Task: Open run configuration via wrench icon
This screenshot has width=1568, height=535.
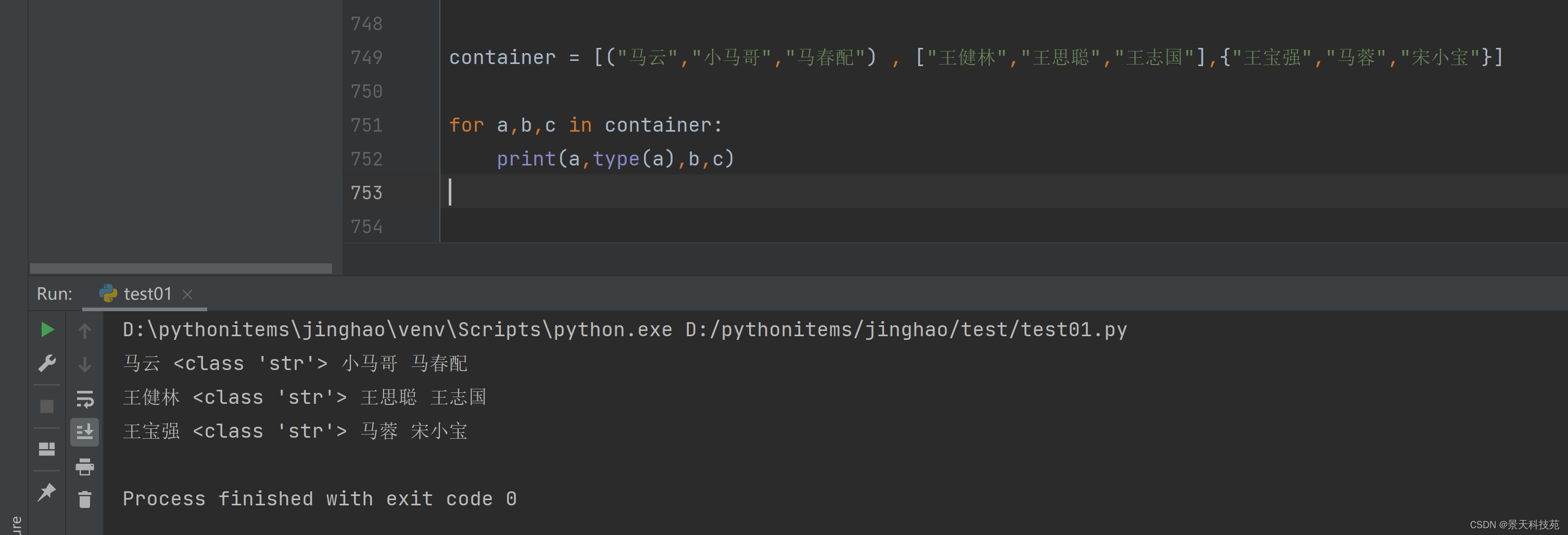Action: pyautogui.click(x=47, y=363)
